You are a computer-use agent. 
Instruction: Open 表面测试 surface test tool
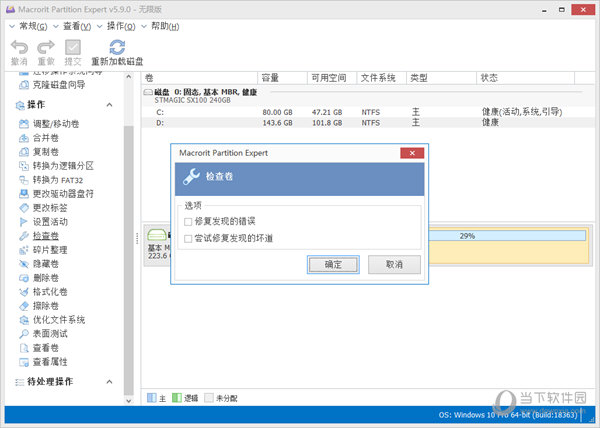(50, 334)
